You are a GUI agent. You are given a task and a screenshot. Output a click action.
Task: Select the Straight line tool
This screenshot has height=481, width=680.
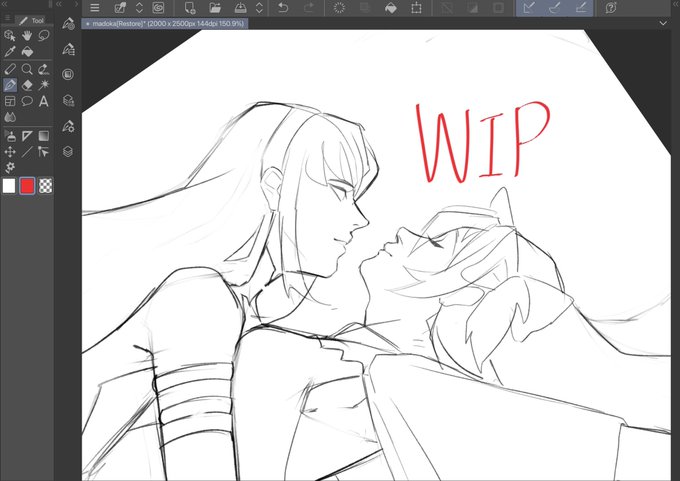tap(27, 152)
